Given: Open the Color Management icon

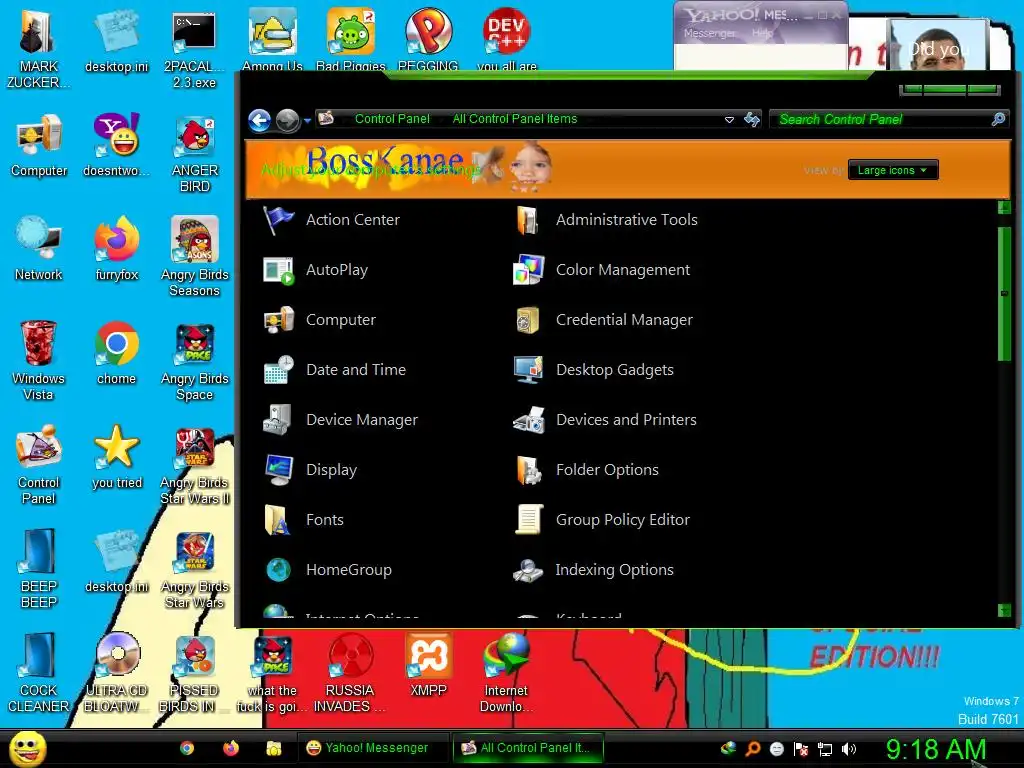Looking at the screenshot, I should click(528, 270).
